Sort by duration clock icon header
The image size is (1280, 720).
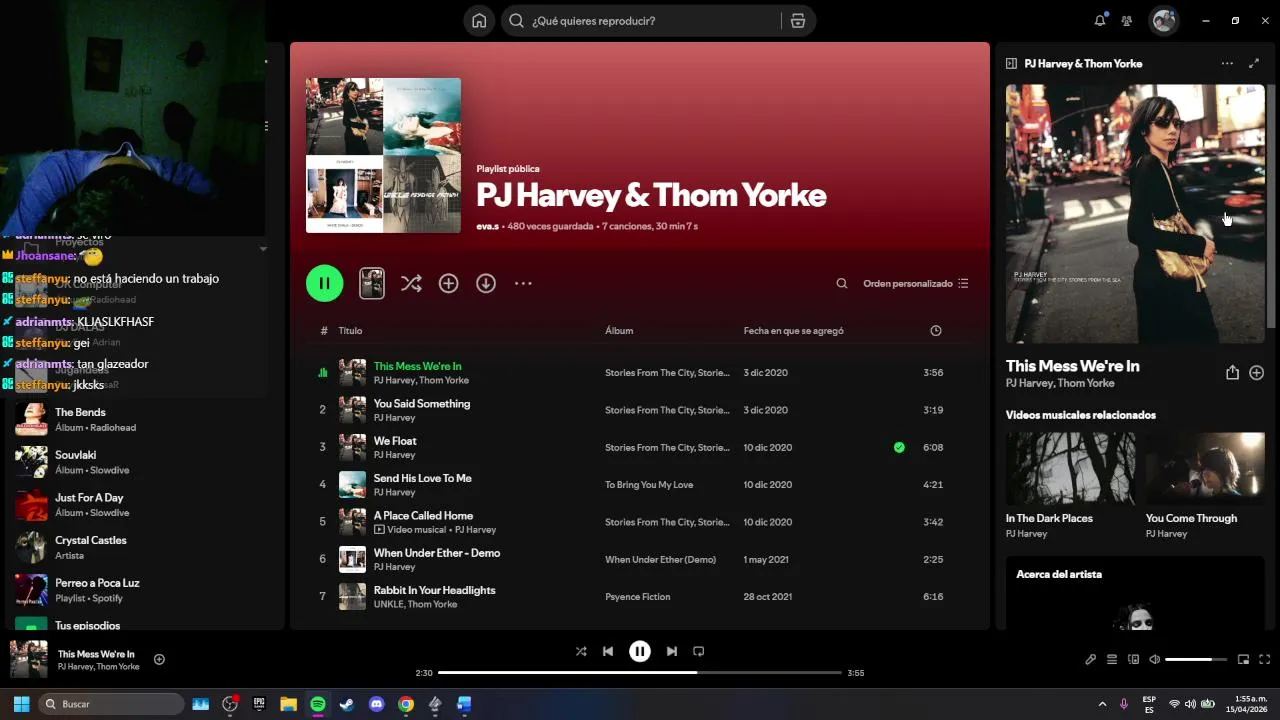(935, 331)
